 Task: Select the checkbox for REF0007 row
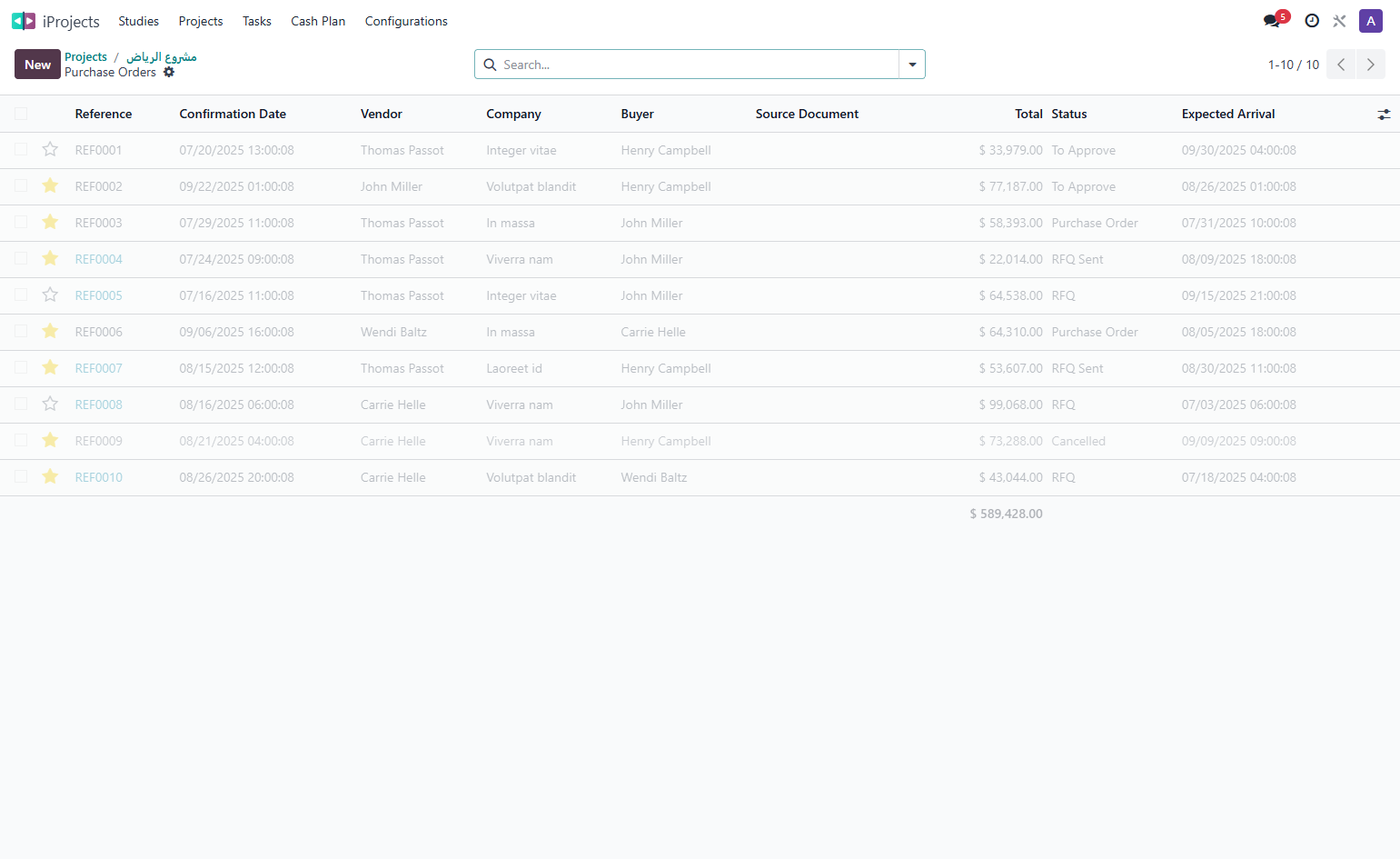click(x=21, y=367)
